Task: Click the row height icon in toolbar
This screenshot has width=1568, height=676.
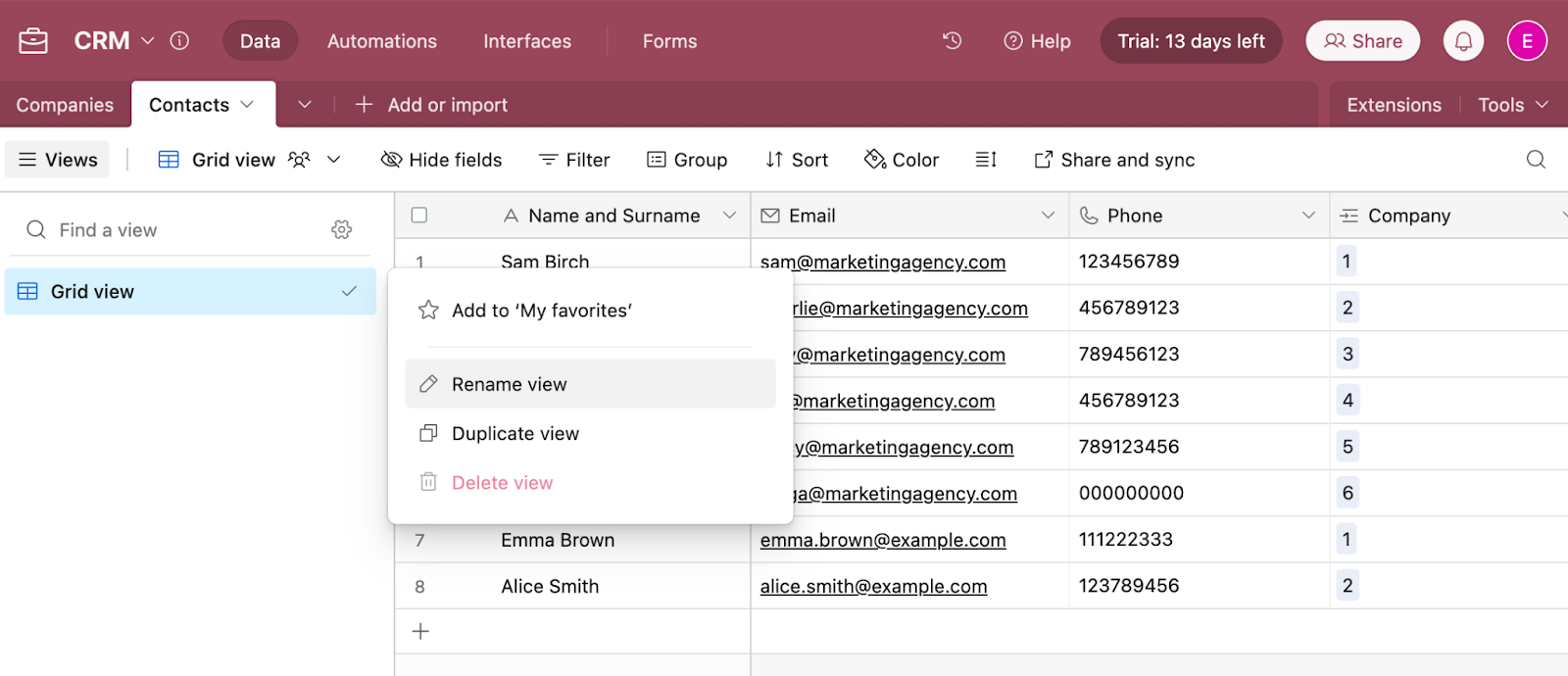Action: point(986,160)
